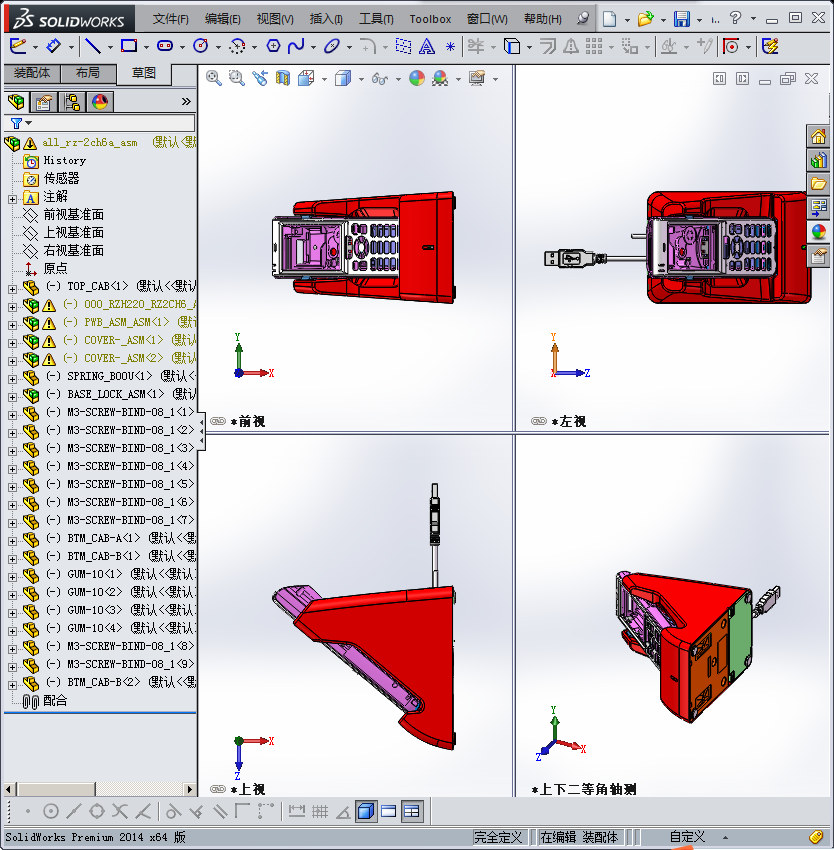Click the Edit Appearance color ball icon
Viewport: 834px width, 850px height.
pyautogui.click(x=416, y=79)
